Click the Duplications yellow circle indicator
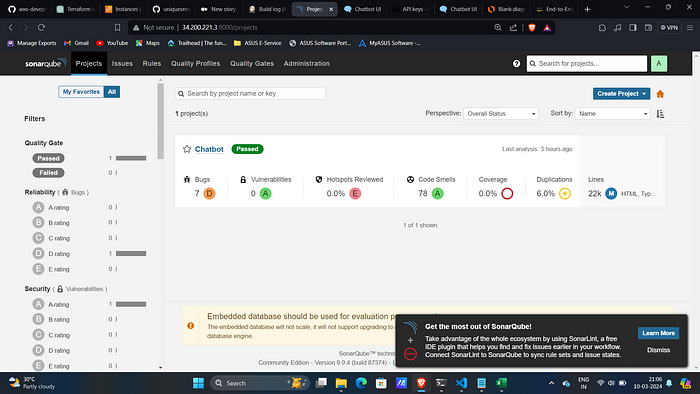 [x=565, y=193]
